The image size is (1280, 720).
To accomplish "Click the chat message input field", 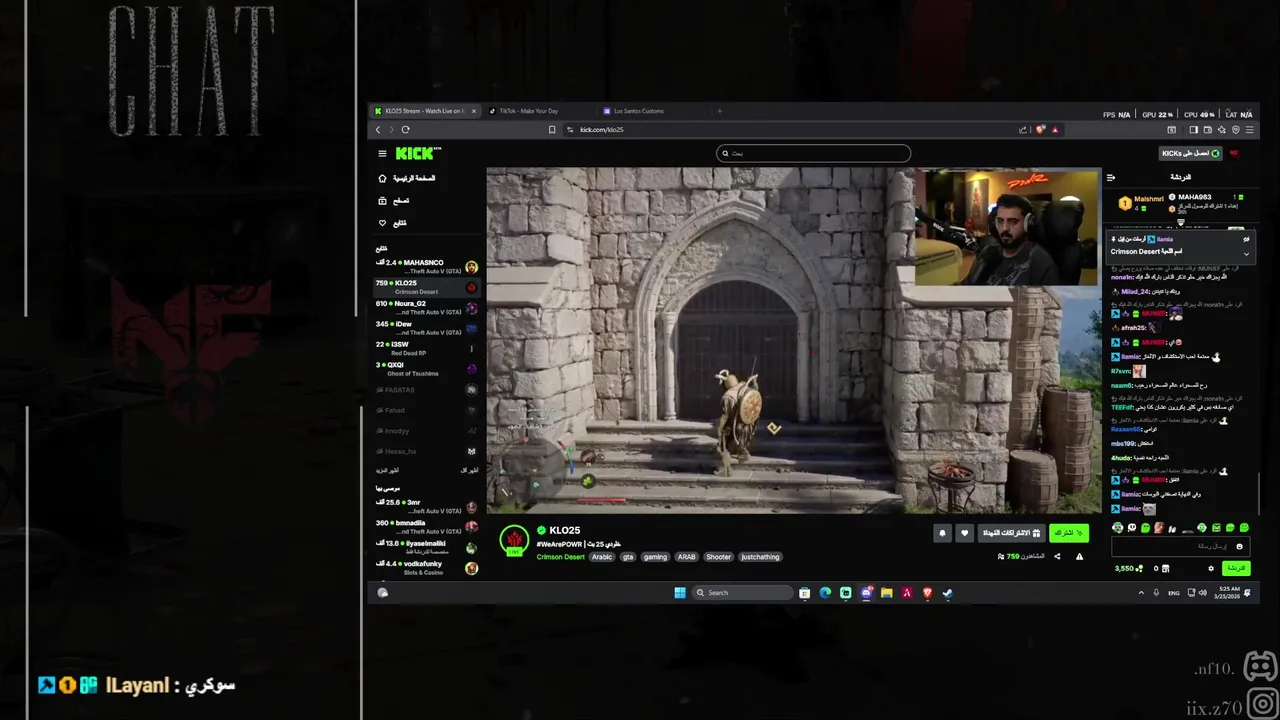I will click(x=1180, y=546).
